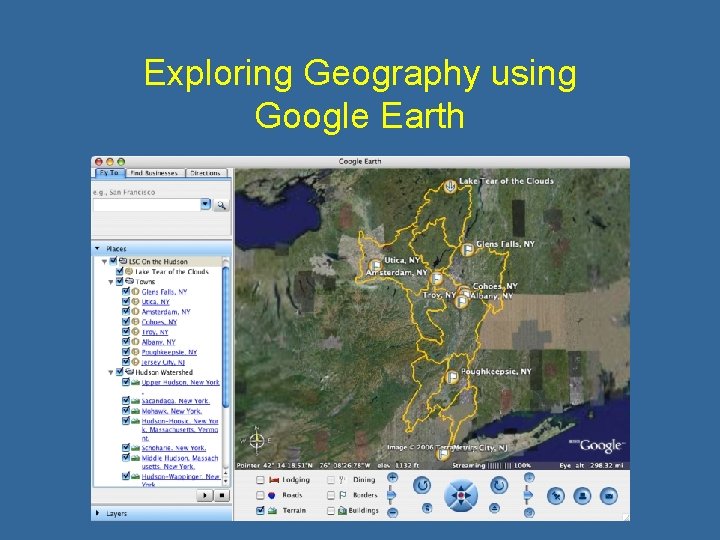The width and height of the screenshot is (720, 540).
Task: Select Amsterdam, NY in Towns list
Action: tap(166, 312)
